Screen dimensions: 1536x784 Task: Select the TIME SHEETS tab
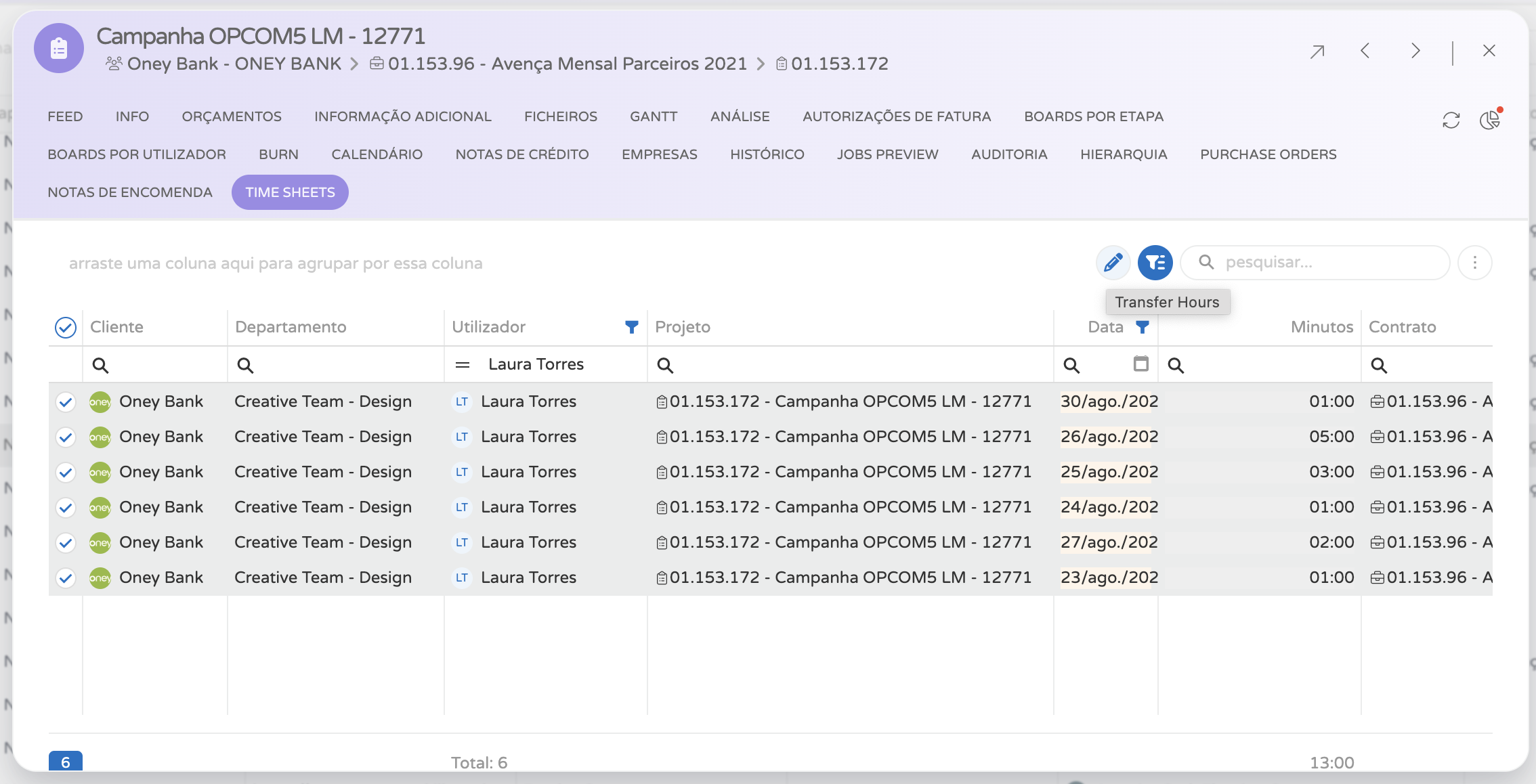290,192
